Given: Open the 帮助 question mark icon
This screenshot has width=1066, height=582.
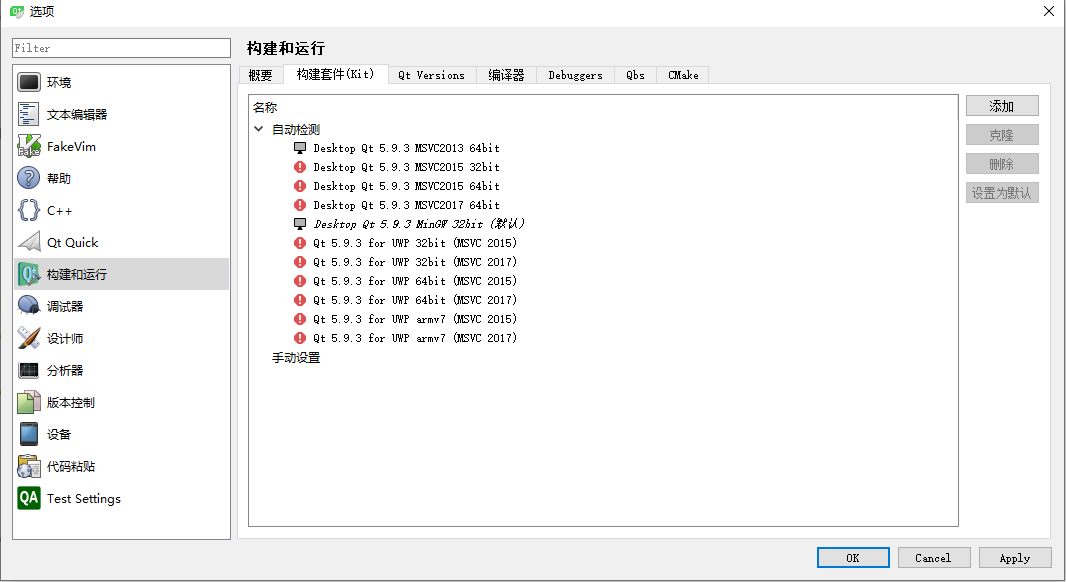Looking at the screenshot, I should tap(29, 178).
